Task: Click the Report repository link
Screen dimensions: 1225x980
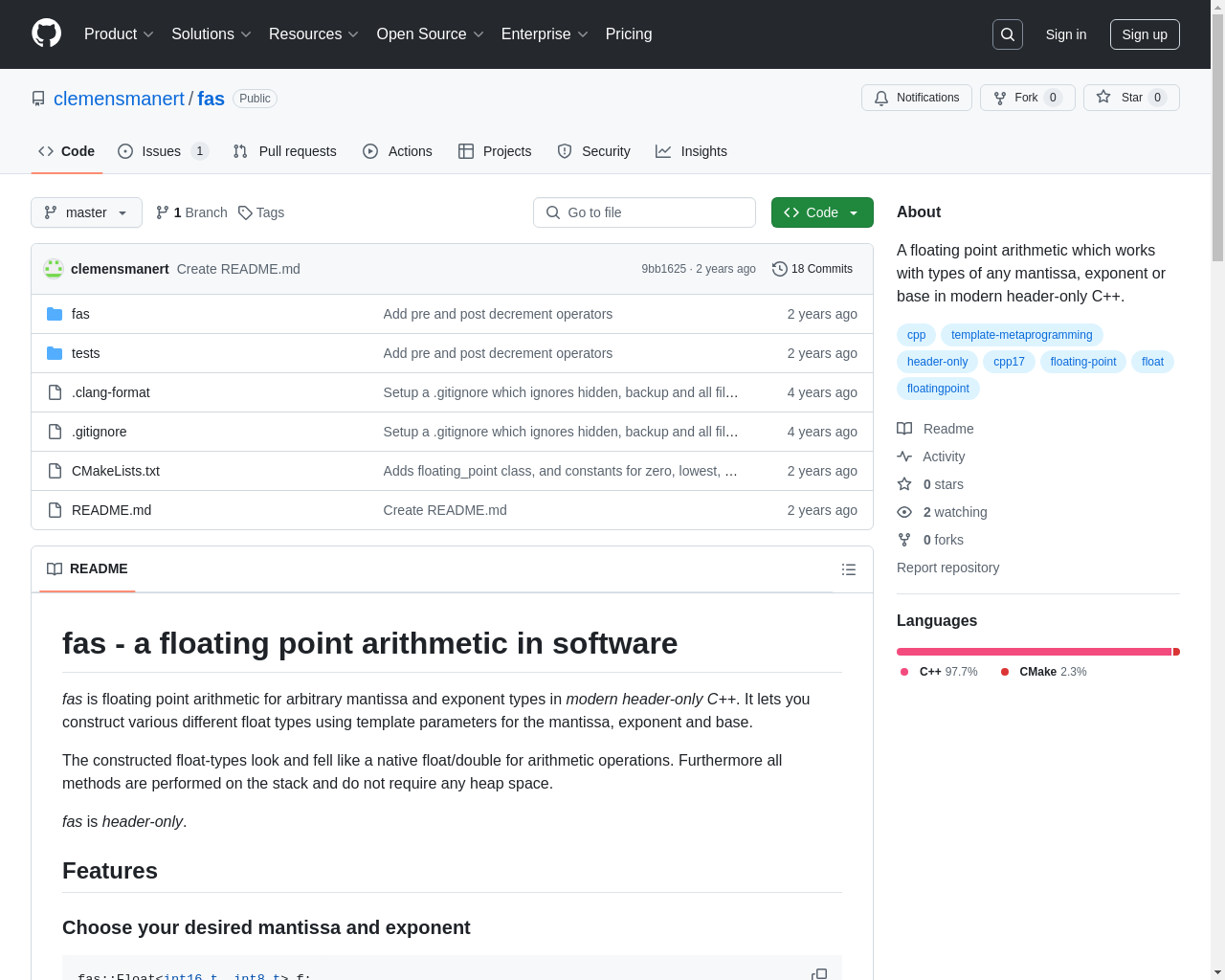Action: click(x=947, y=568)
